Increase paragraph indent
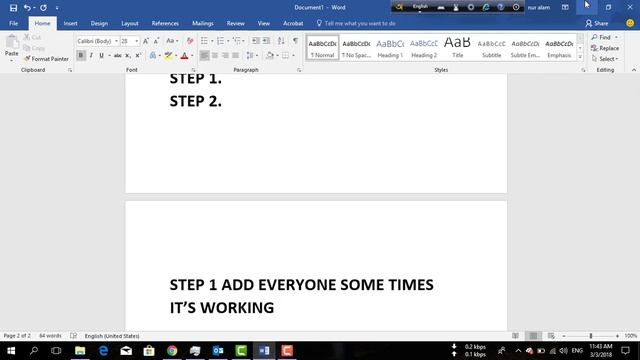 tap(266, 41)
